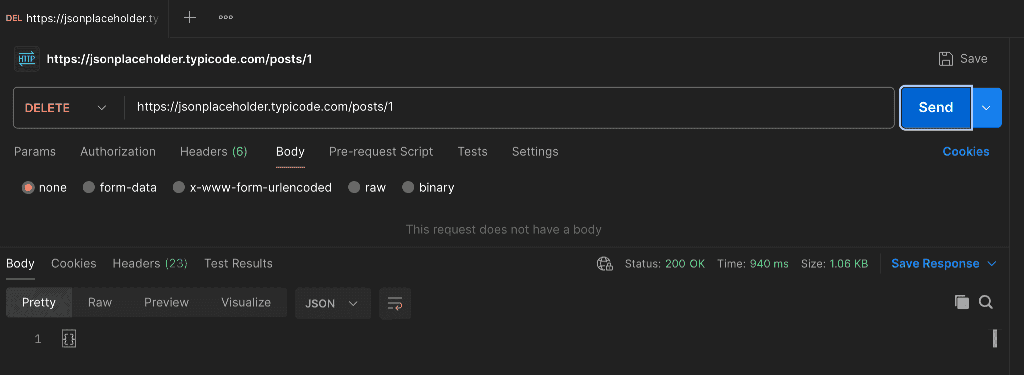Screen dimensions: 1024x375
Task: Select the none body radio button
Action: click(27, 188)
